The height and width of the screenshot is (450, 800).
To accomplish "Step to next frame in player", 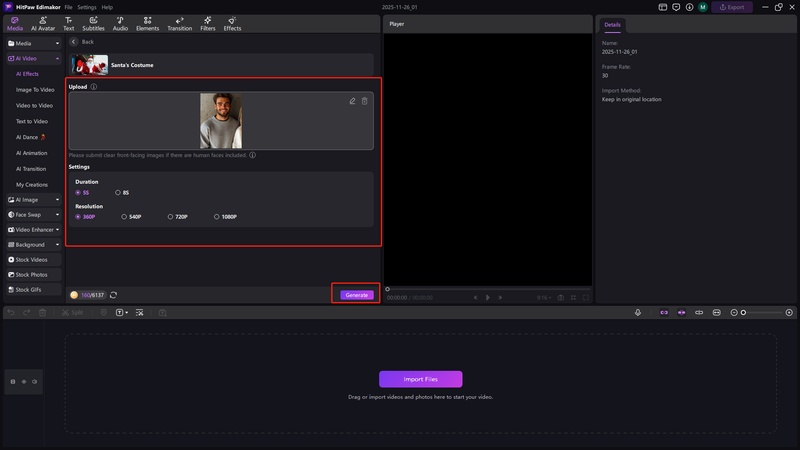I will [500, 297].
